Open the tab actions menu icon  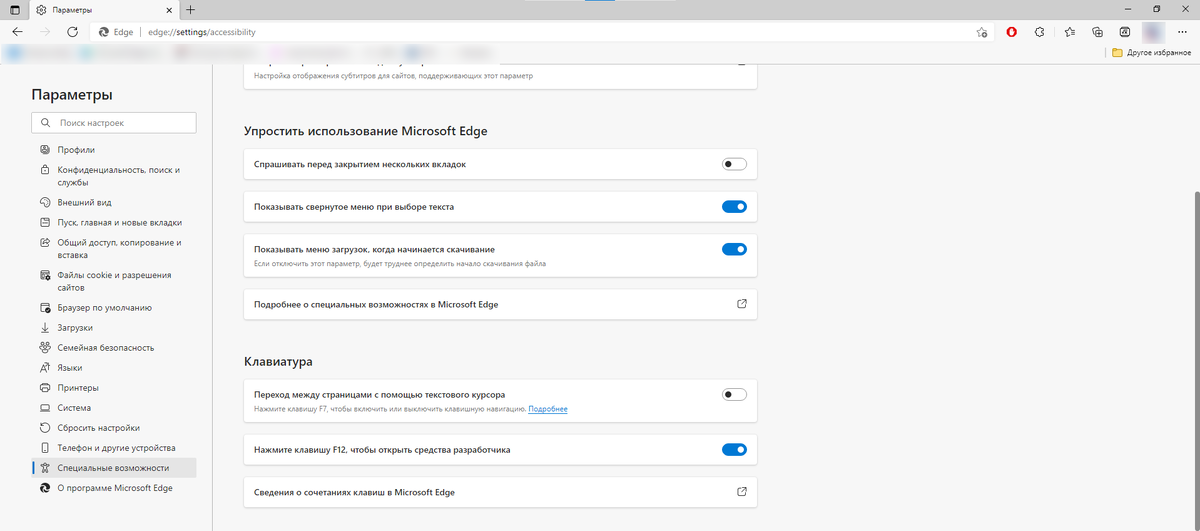tap(14, 9)
